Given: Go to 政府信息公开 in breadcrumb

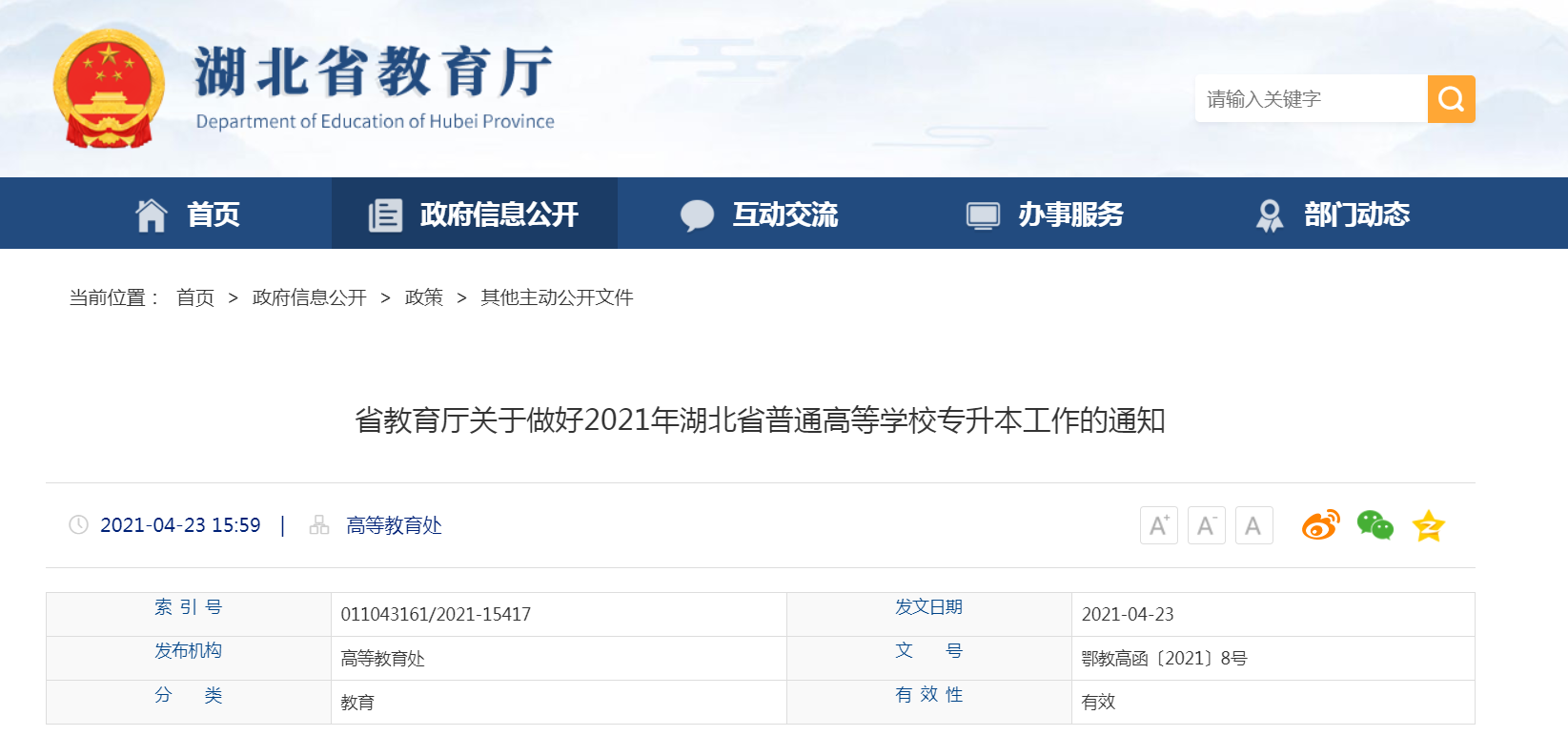Looking at the screenshot, I should click(310, 297).
